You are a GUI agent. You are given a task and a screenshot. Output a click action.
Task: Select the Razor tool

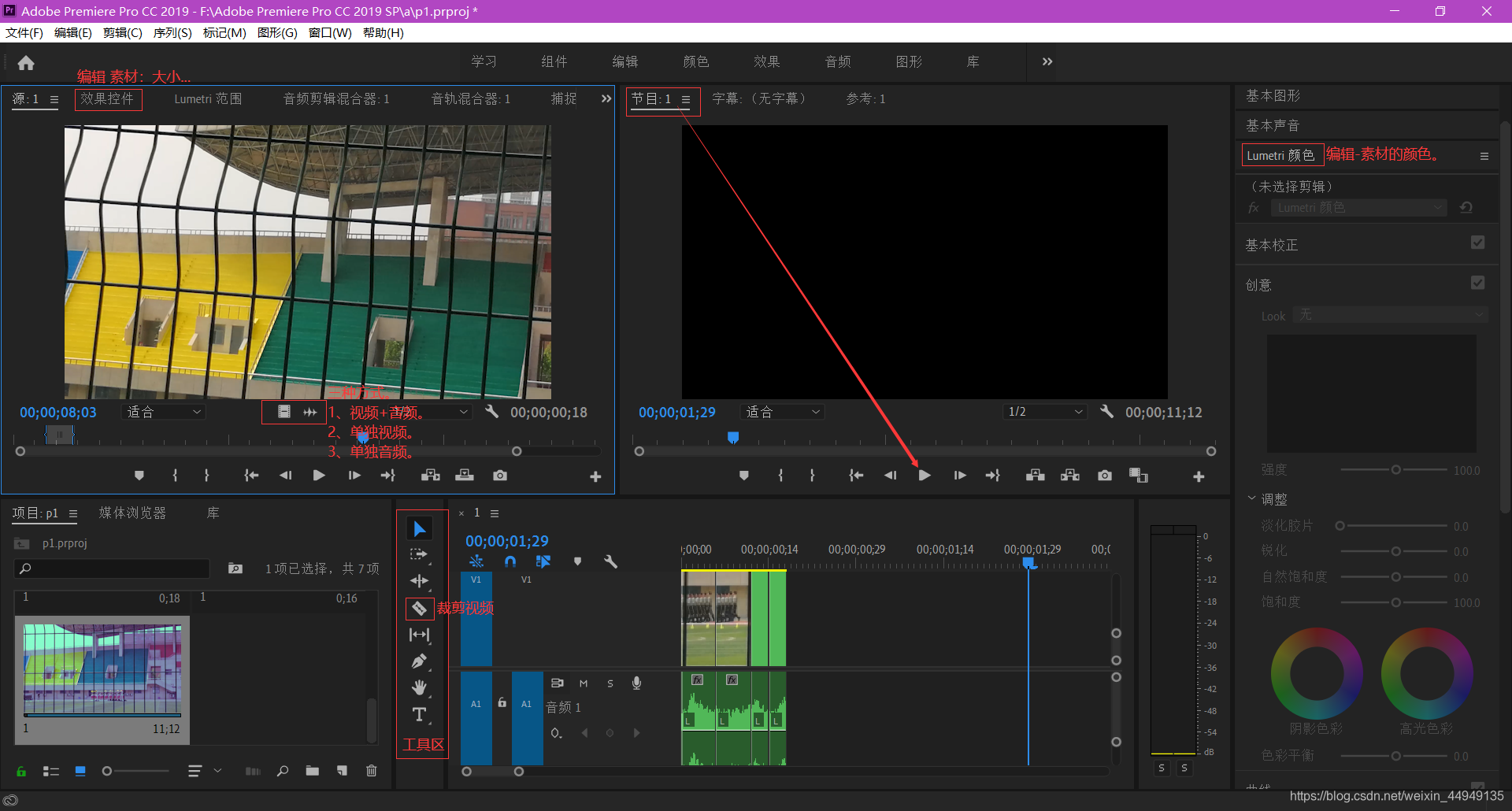(419, 608)
